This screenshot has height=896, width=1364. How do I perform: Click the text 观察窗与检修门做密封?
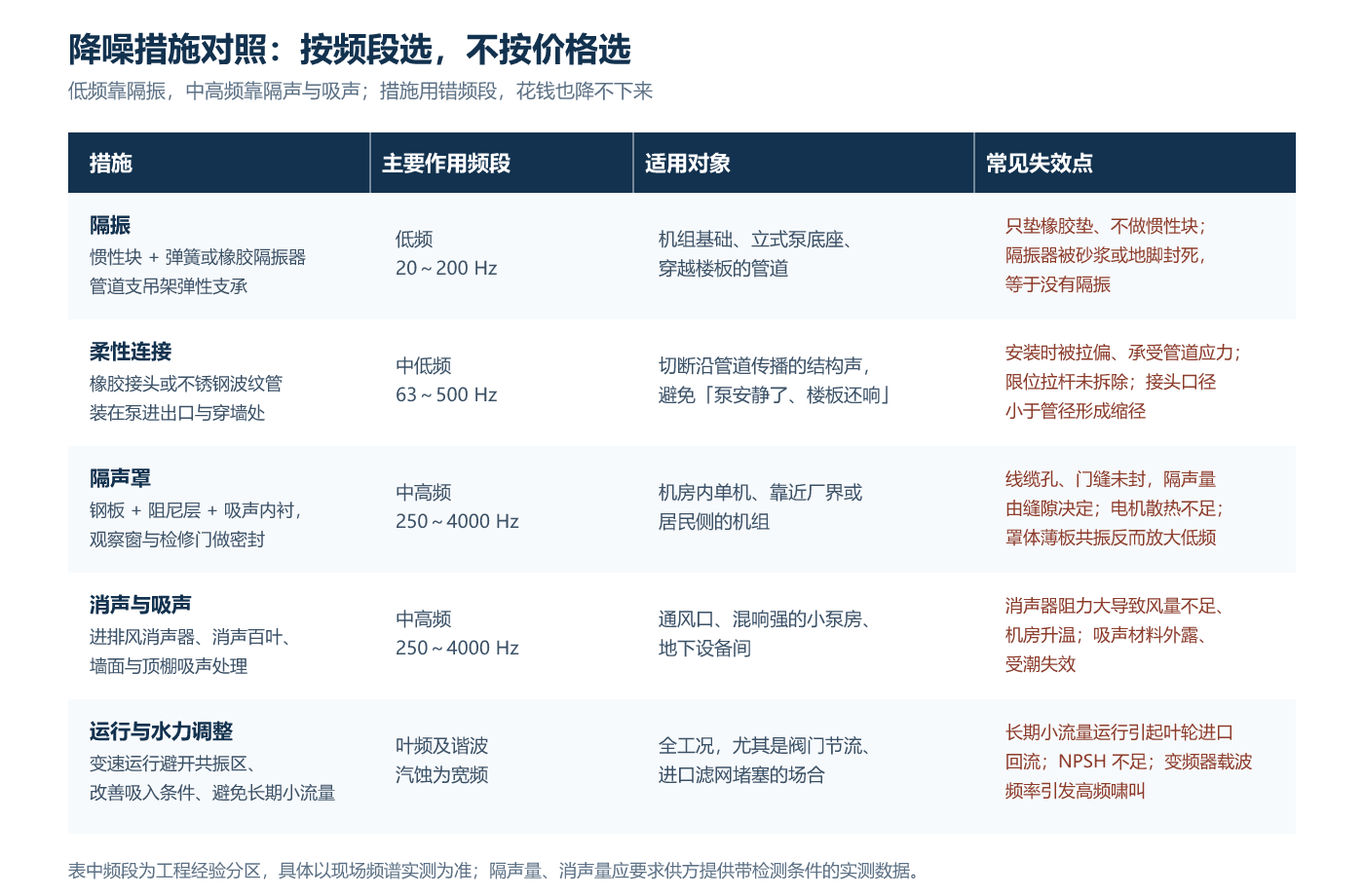[177, 540]
